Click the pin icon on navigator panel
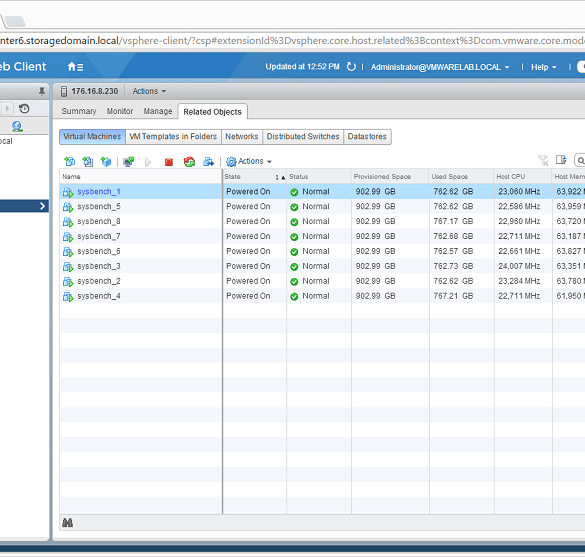The image size is (585, 557). 42,91
